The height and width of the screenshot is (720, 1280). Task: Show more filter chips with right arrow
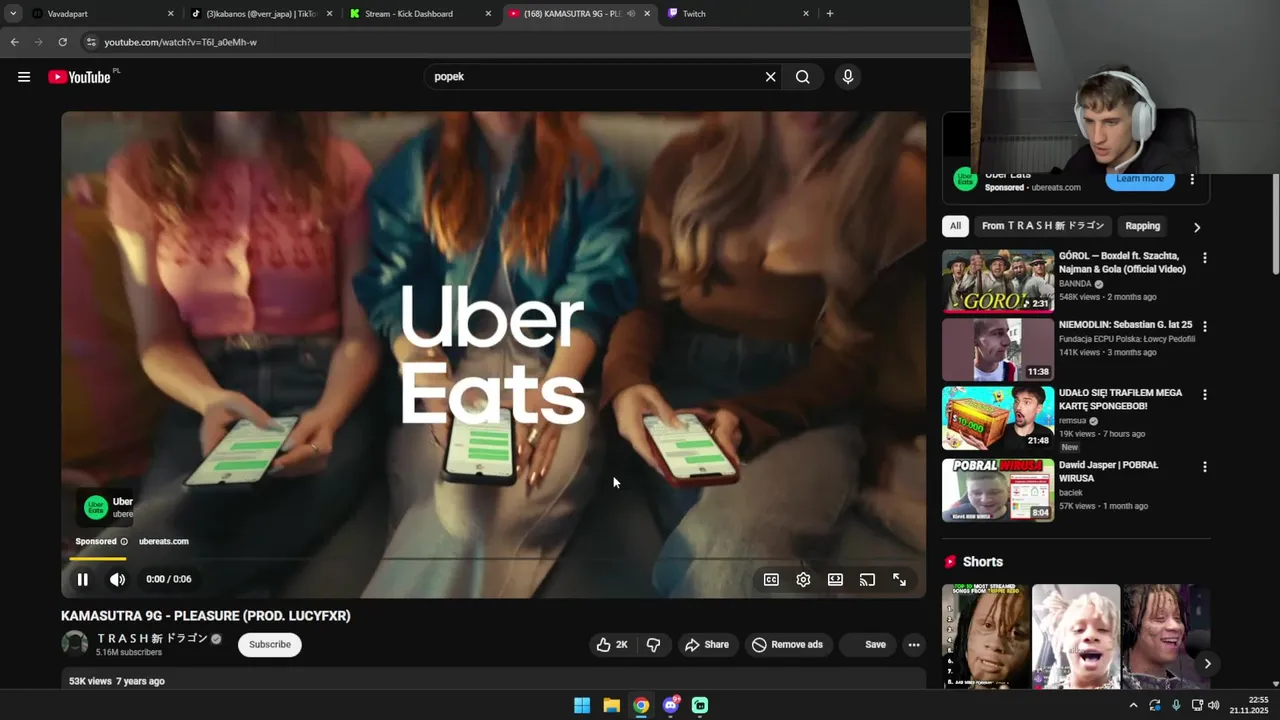click(x=1196, y=227)
